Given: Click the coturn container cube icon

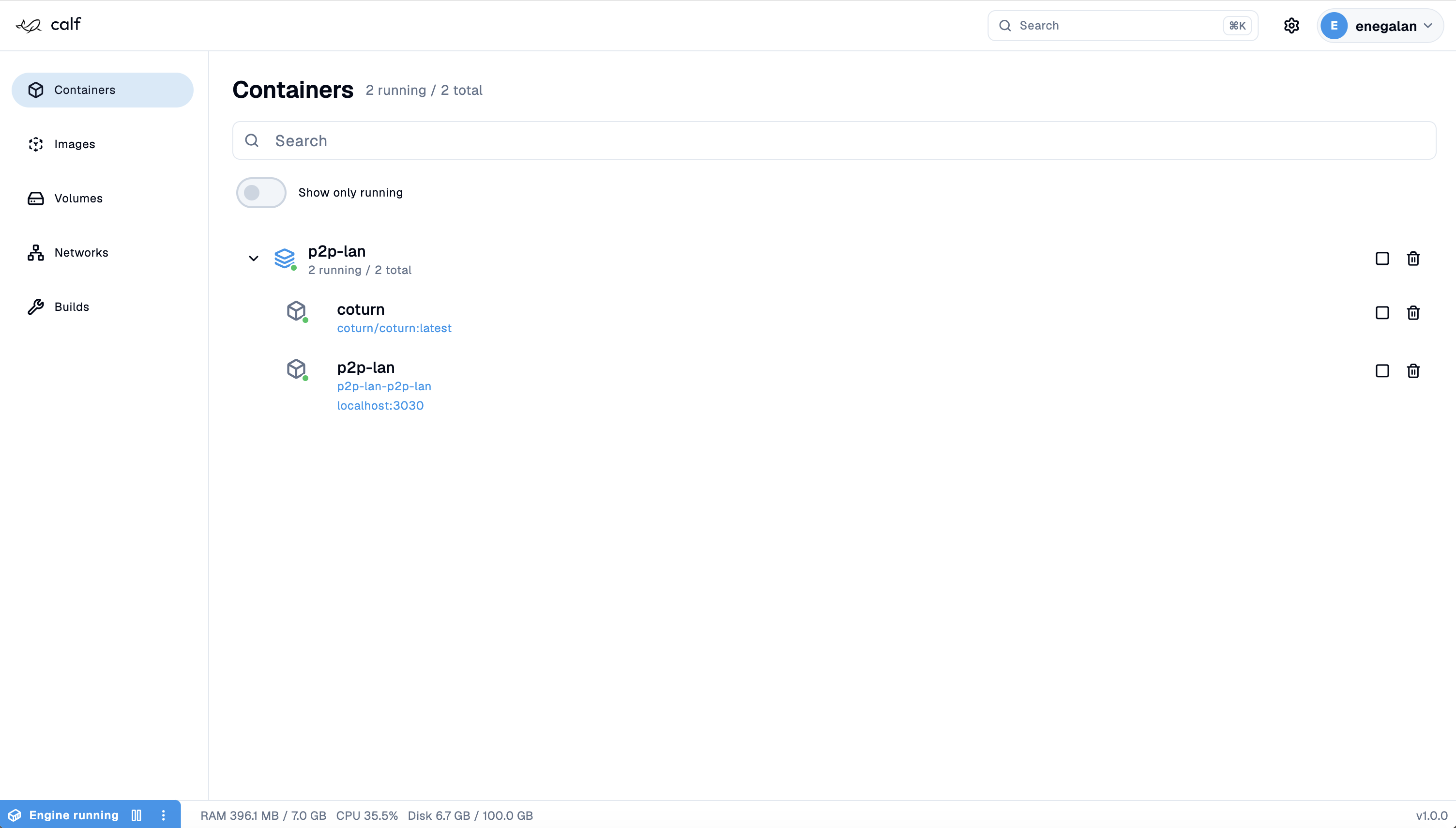Looking at the screenshot, I should (x=297, y=311).
